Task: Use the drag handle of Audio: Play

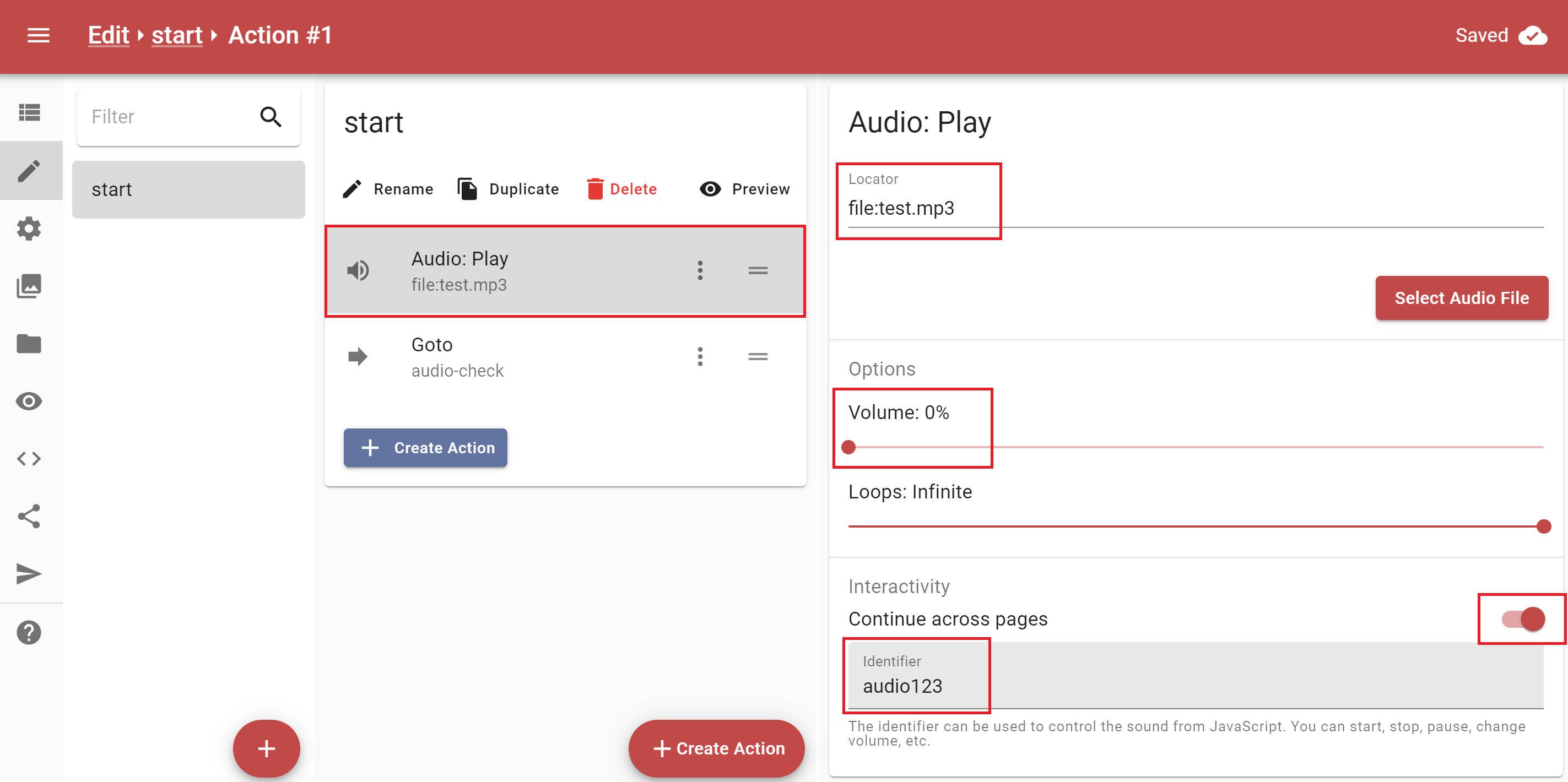Action: click(758, 270)
